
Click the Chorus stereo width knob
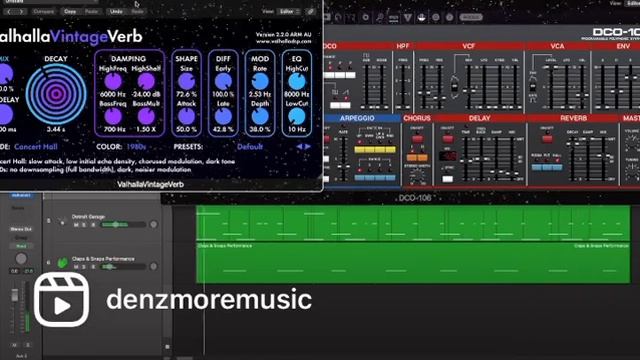417,176
